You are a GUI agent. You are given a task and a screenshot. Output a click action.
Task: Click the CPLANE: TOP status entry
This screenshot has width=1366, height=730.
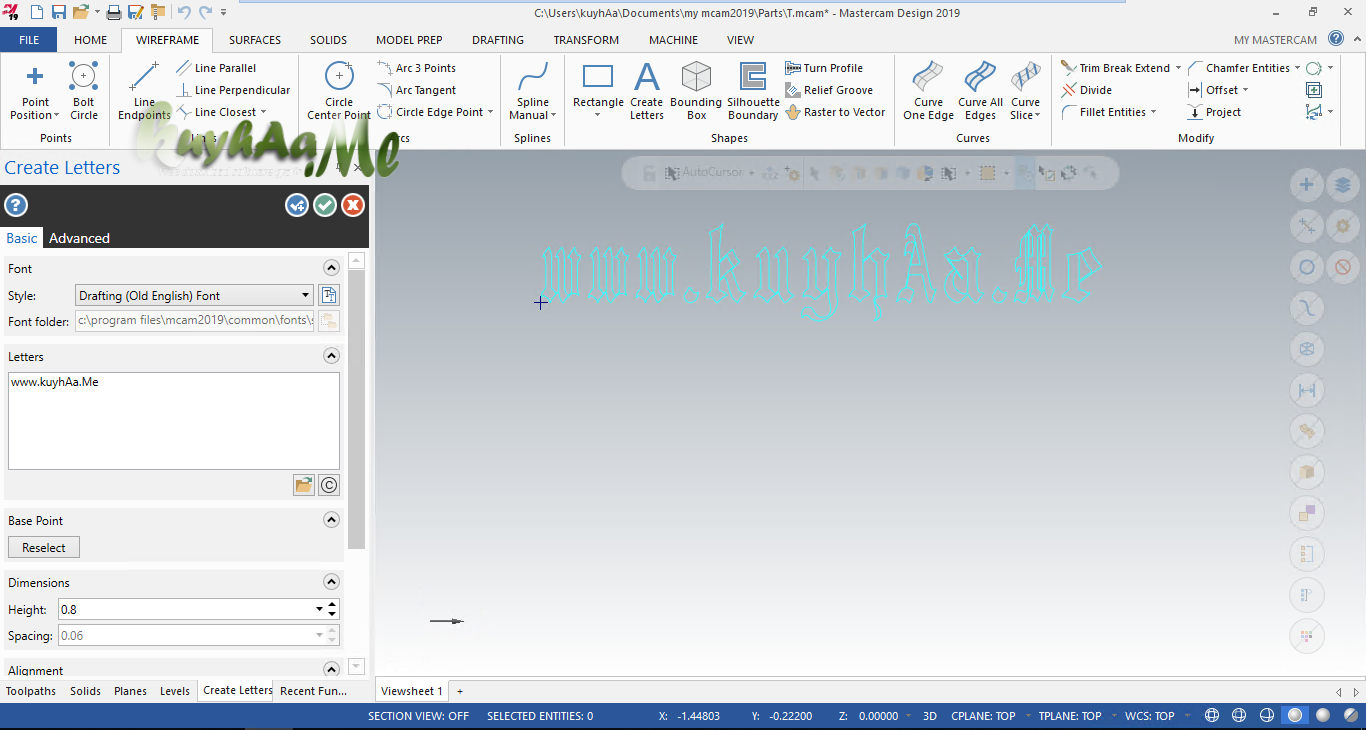coord(983,716)
